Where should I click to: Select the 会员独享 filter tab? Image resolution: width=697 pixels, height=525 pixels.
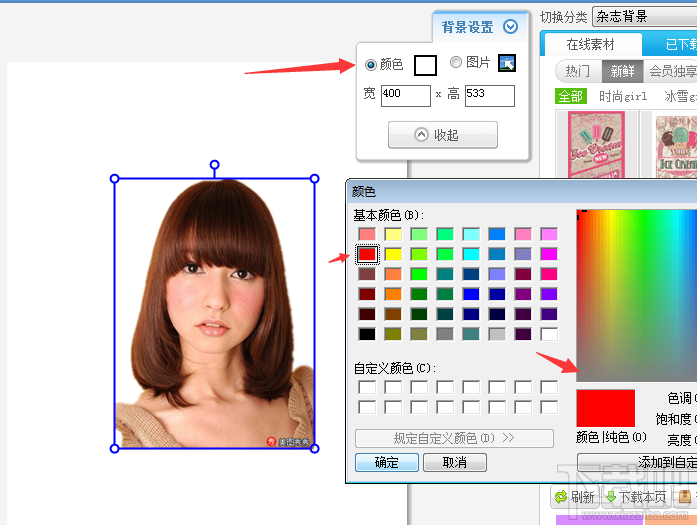point(671,71)
